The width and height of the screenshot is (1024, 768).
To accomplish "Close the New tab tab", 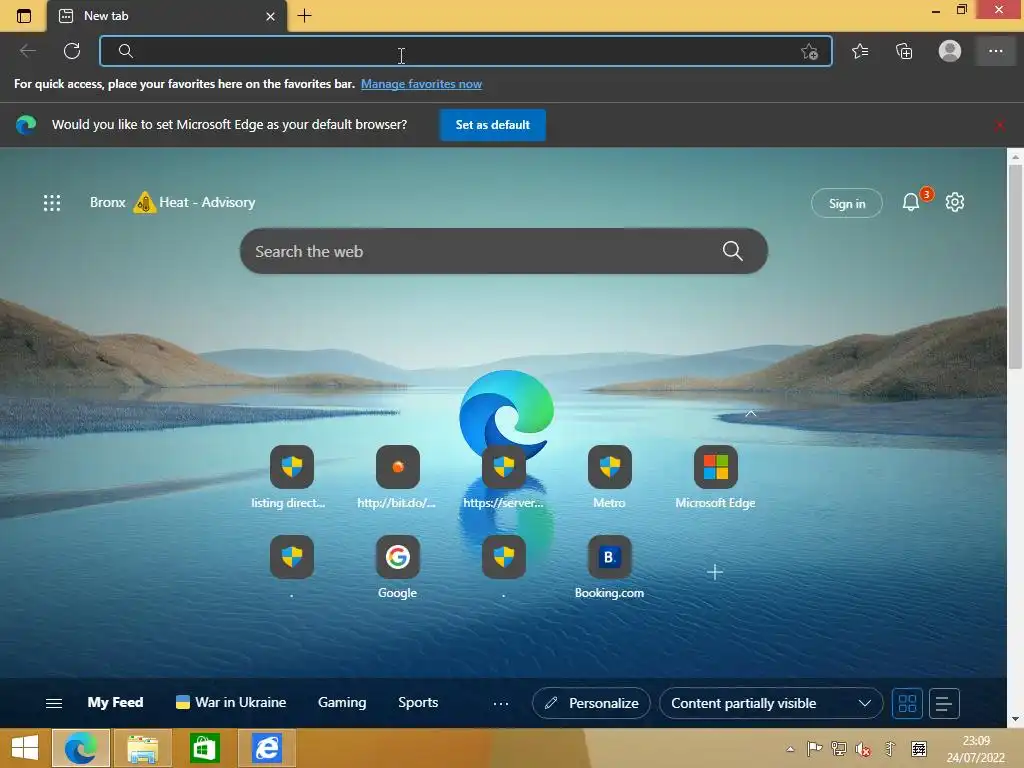I will tap(270, 16).
